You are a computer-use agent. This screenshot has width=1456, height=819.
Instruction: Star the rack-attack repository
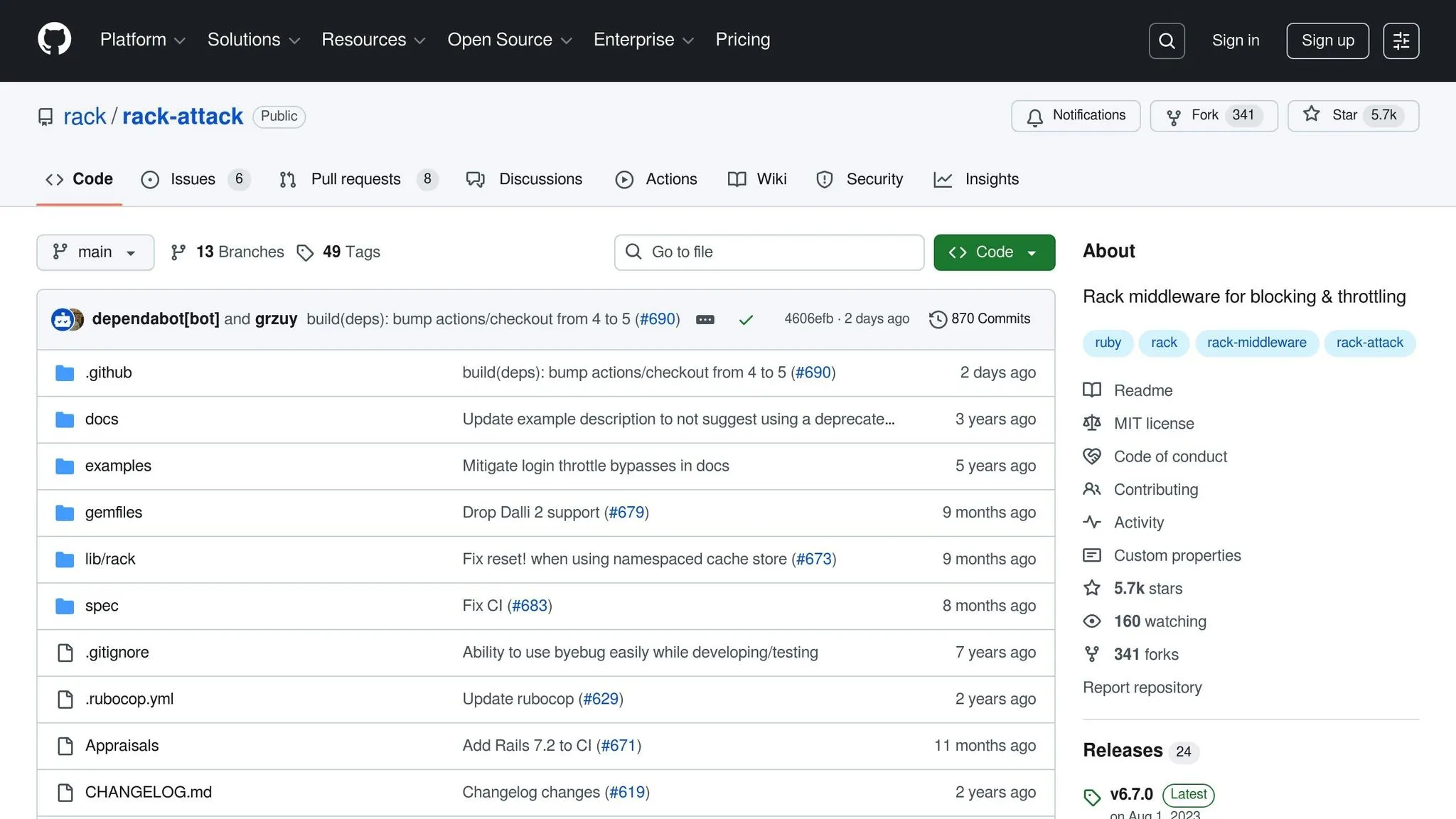coord(1353,116)
